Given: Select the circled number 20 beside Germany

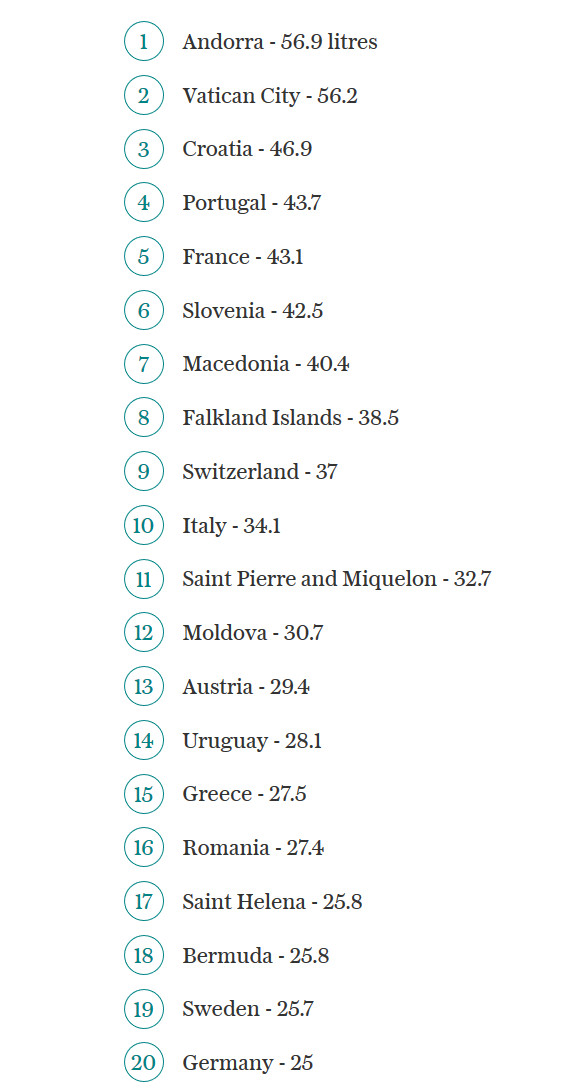Looking at the screenshot, I should click(x=144, y=1062).
